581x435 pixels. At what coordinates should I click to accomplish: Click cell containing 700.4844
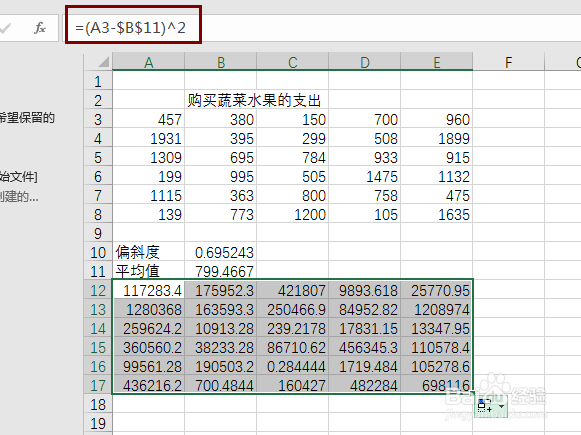tap(220, 385)
